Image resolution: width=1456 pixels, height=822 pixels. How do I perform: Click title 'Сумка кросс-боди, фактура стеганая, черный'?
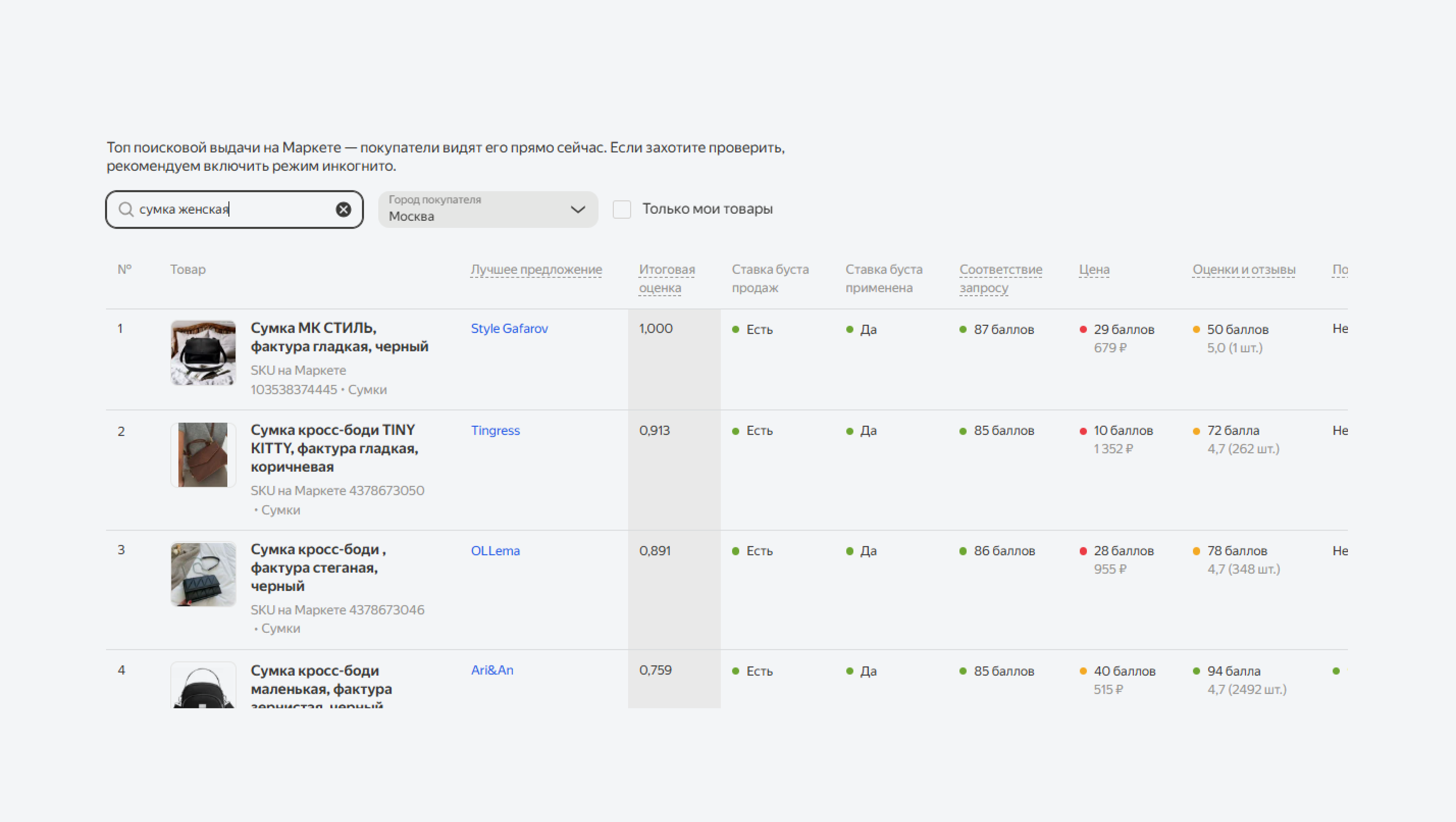coord(318,568)
